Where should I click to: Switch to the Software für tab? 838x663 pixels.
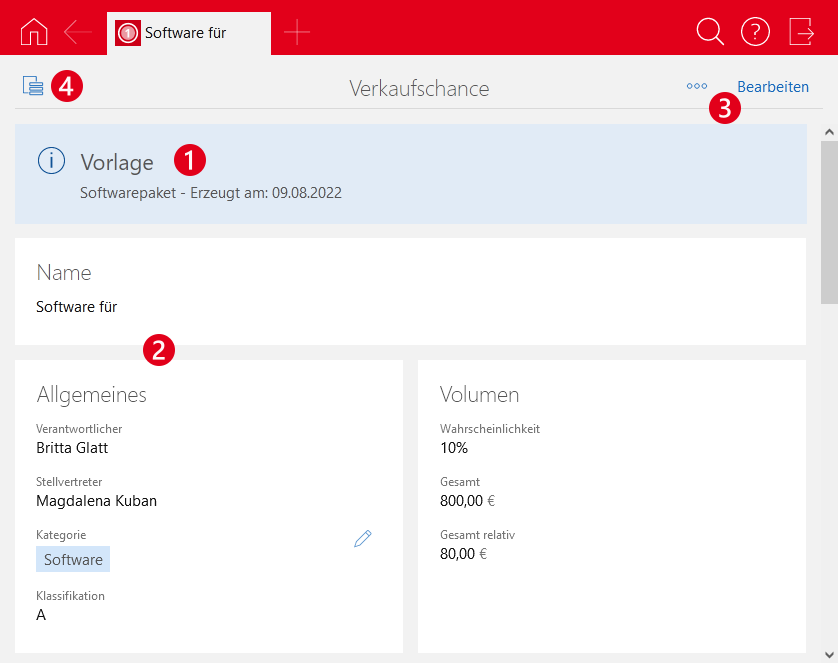(x=188, y=33)
